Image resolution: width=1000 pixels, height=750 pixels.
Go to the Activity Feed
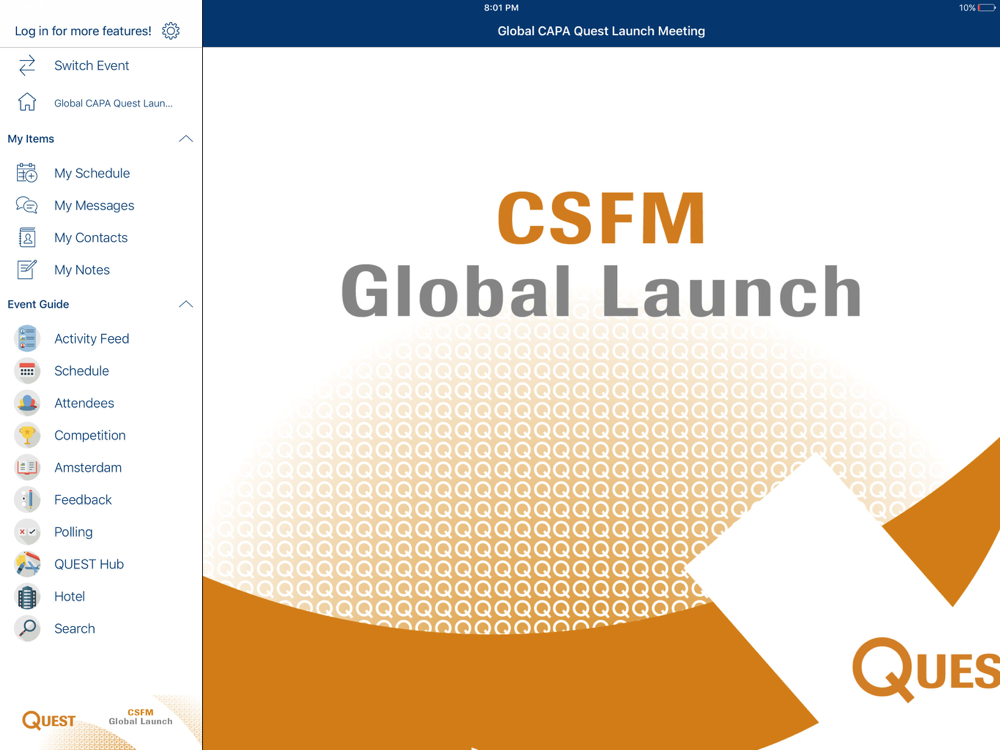click(91, 339)
